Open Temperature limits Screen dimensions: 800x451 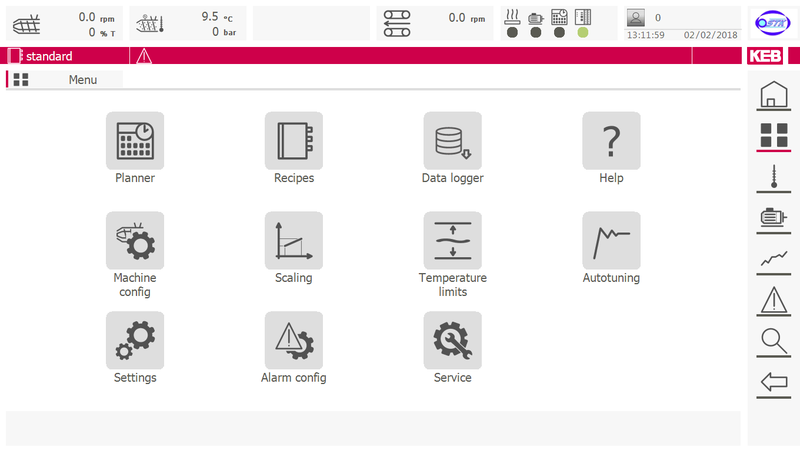tap(452, 241)
